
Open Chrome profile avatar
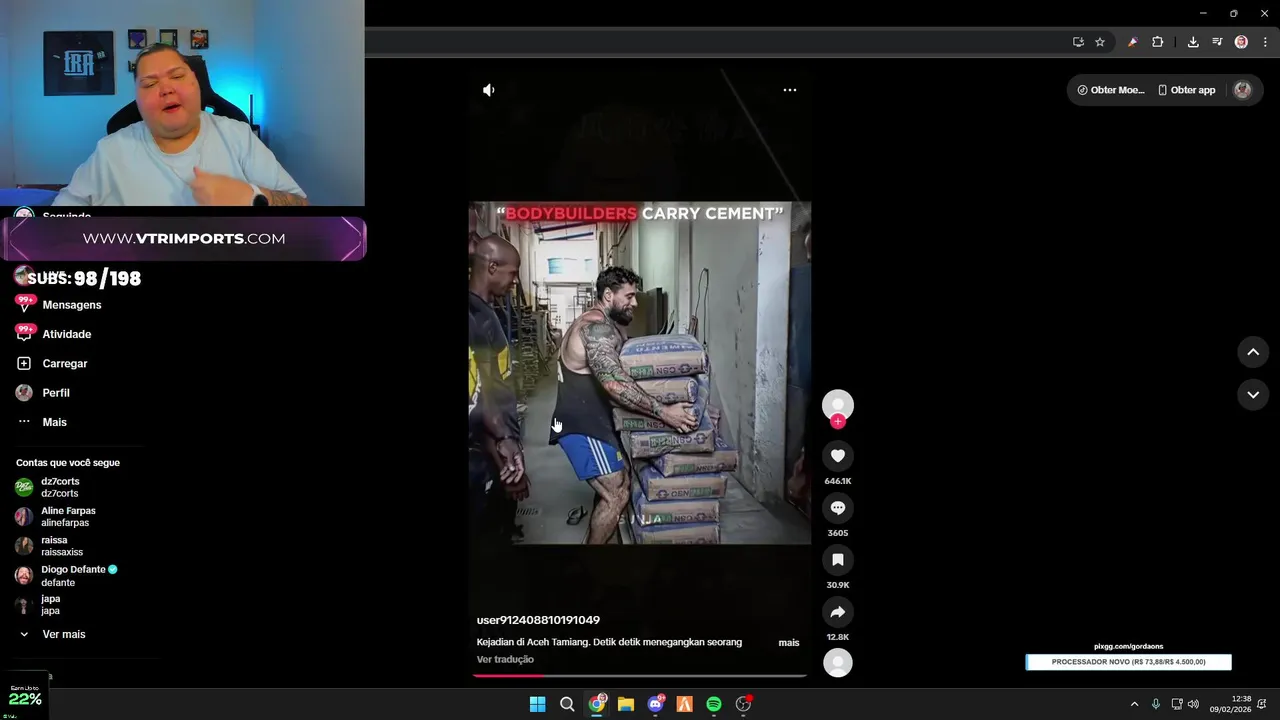click(x=1241, y=42)
